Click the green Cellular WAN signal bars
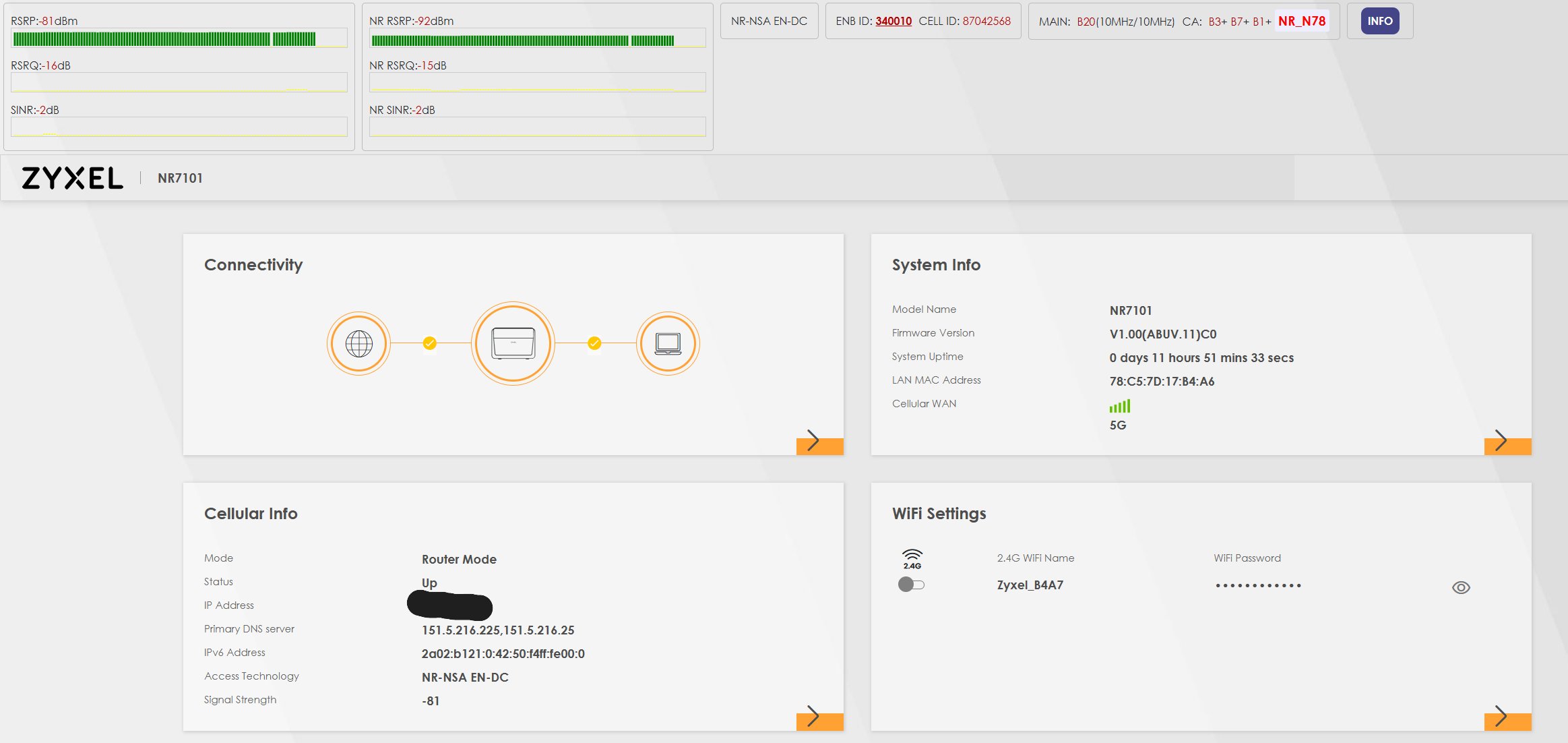Image resolution: width=1568 pixels, height=743 pixels. pos(1119,406)
